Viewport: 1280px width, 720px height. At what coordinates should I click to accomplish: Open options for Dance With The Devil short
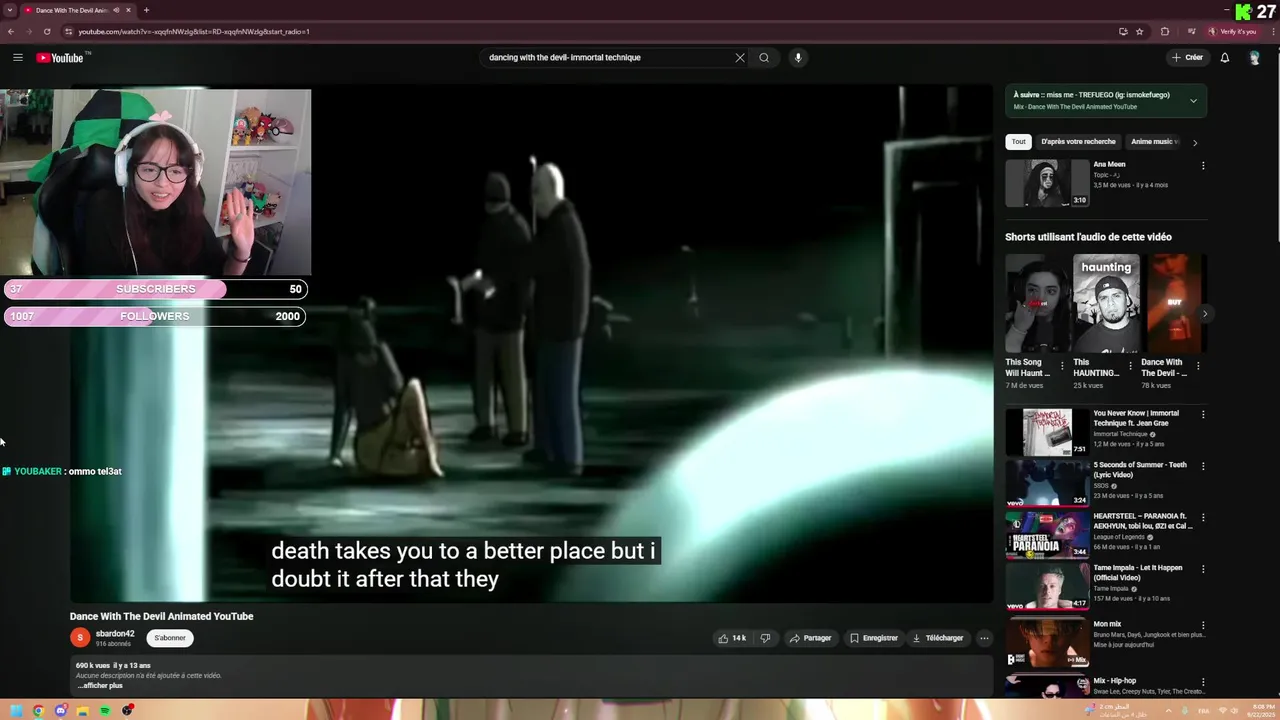click(x=1198, y=366)
